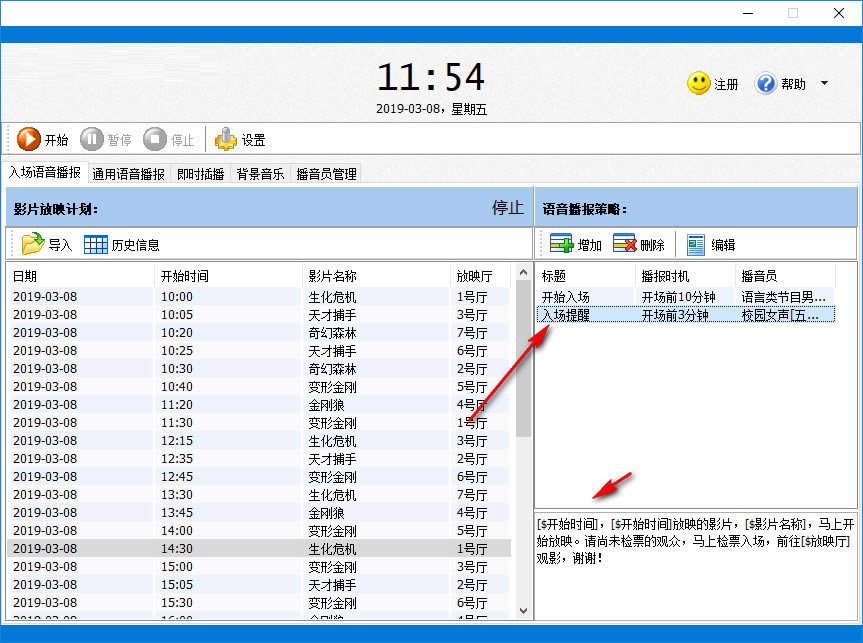863x643 pixels.
Task: Switch to the 背景音乐 tab
Action: coord(260,172)
